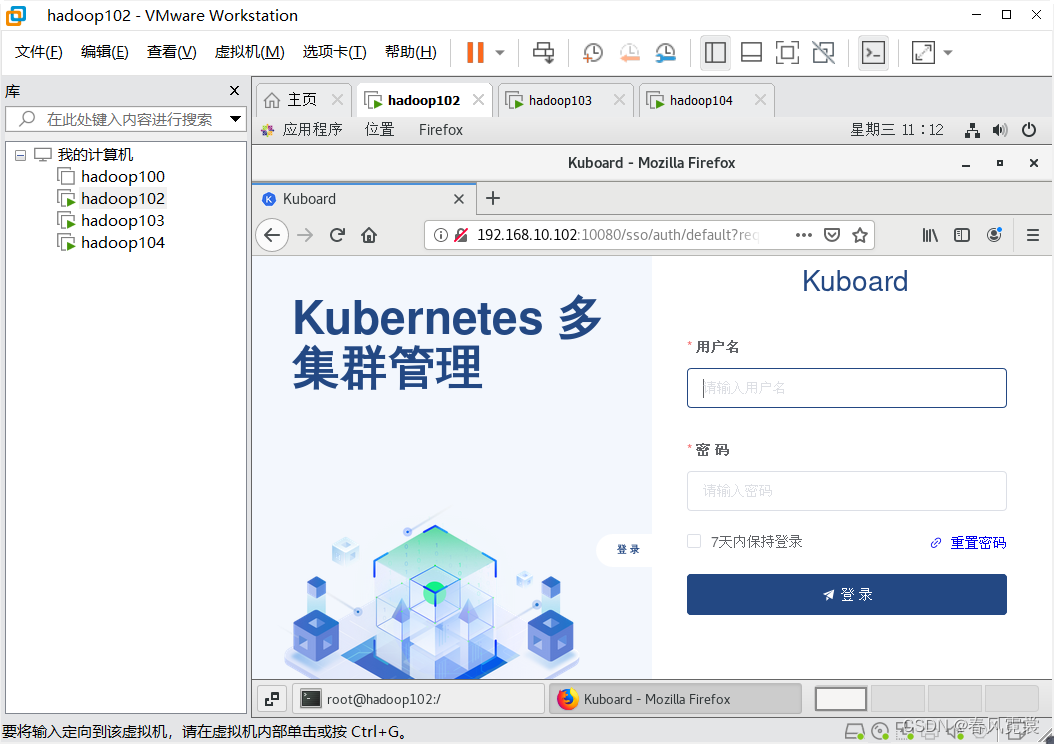Open the stretch display dropdown arrow
This screenshot has width=1054, height=744.
pyautogui.click(x=948, y=52)
